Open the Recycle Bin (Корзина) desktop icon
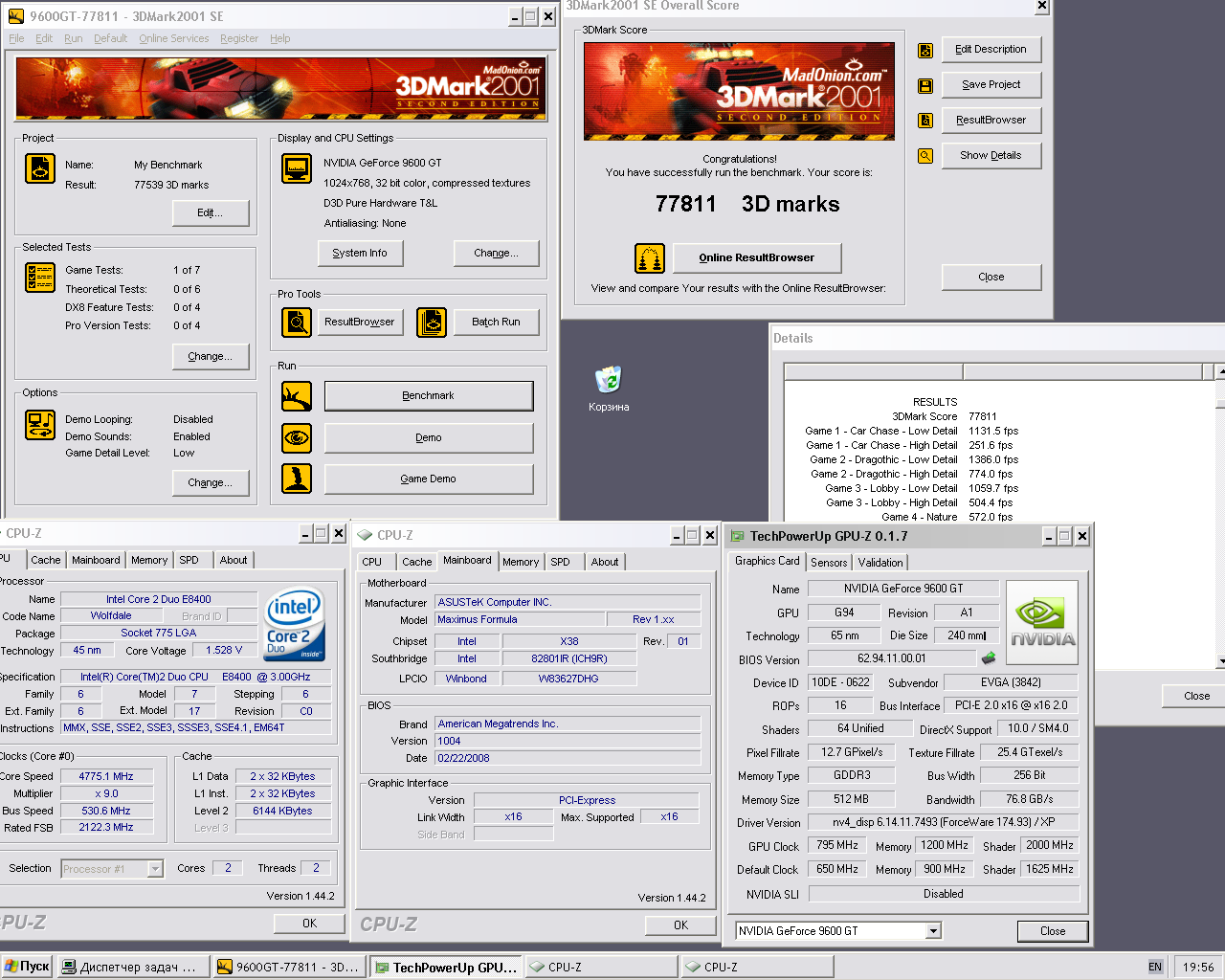Viewport: 1225px width, 980px height. coord(609,389)
